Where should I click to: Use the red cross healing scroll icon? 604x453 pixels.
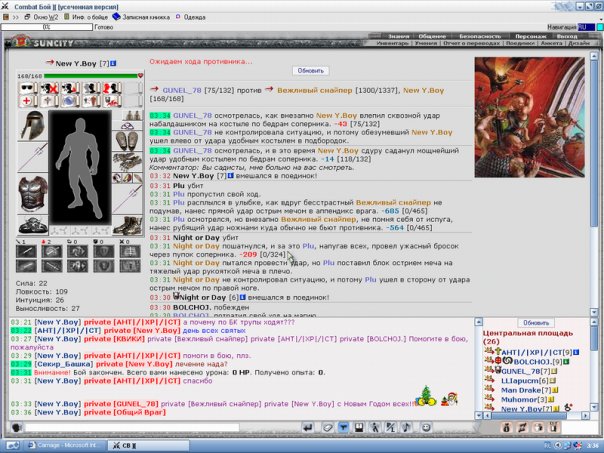coord(28,101)
